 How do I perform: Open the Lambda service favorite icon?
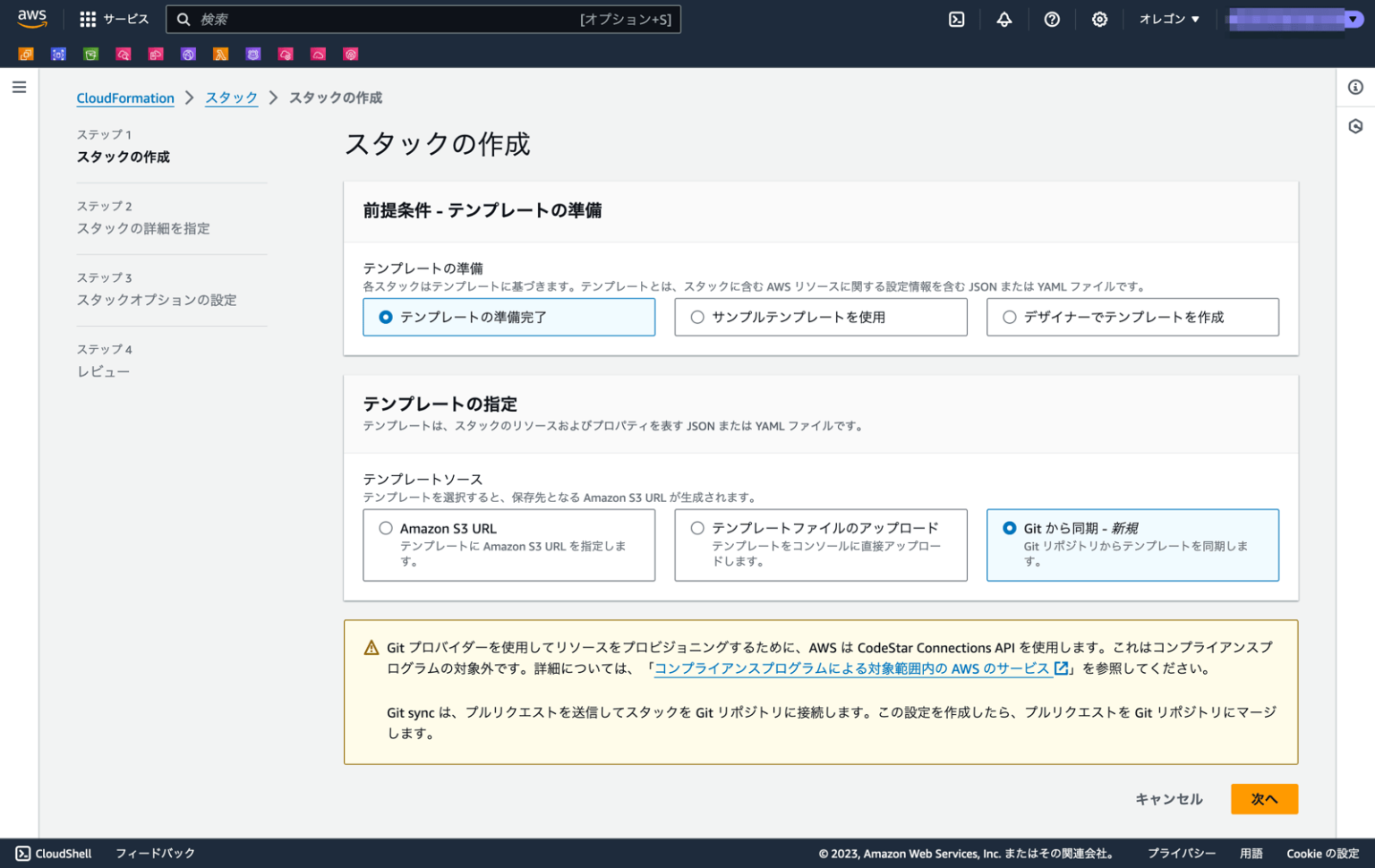(x=221, y=54)
